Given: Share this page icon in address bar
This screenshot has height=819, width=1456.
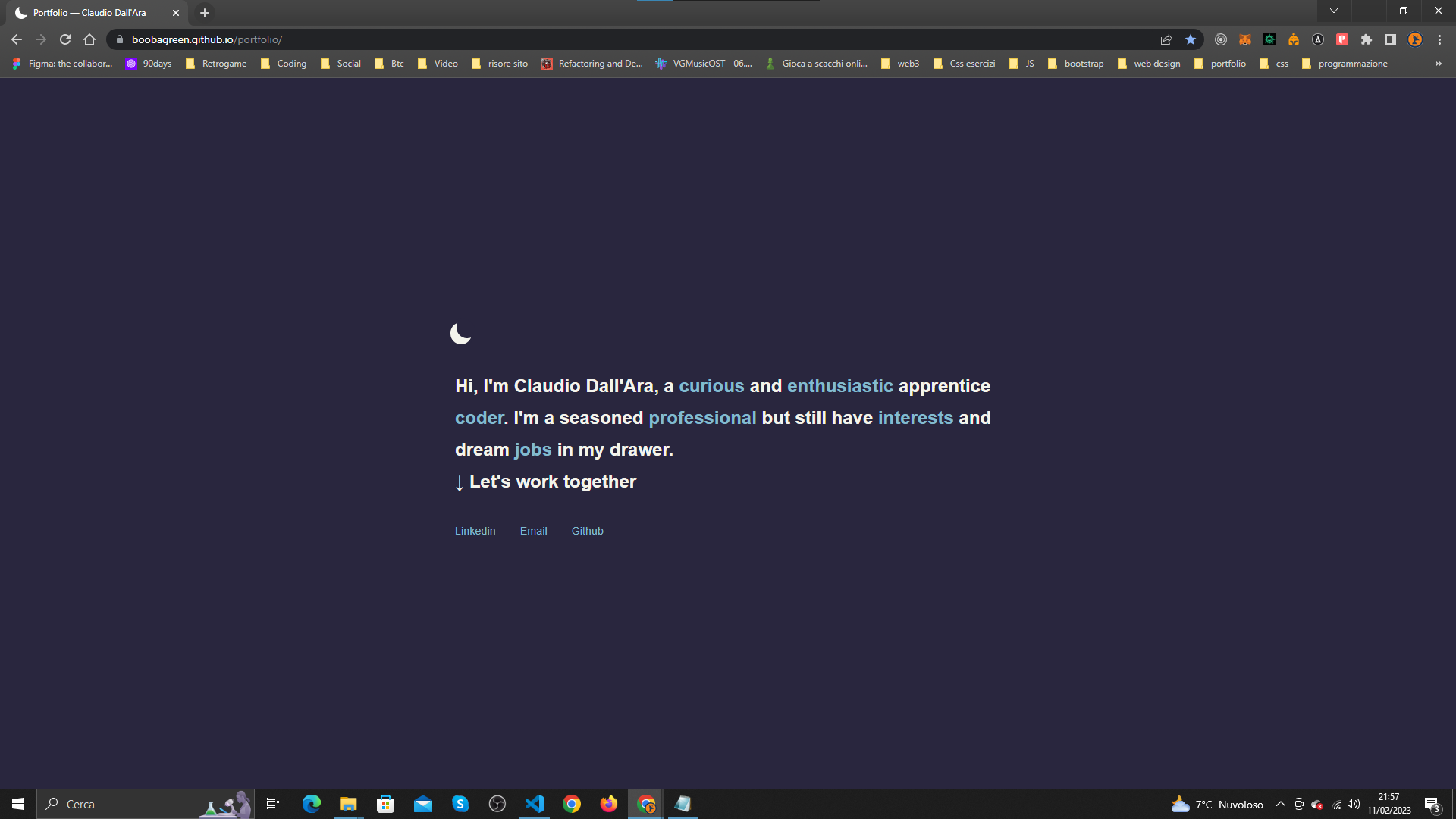Looking at the screenshot, I should pyautogui.click(x=1166, y=39).
